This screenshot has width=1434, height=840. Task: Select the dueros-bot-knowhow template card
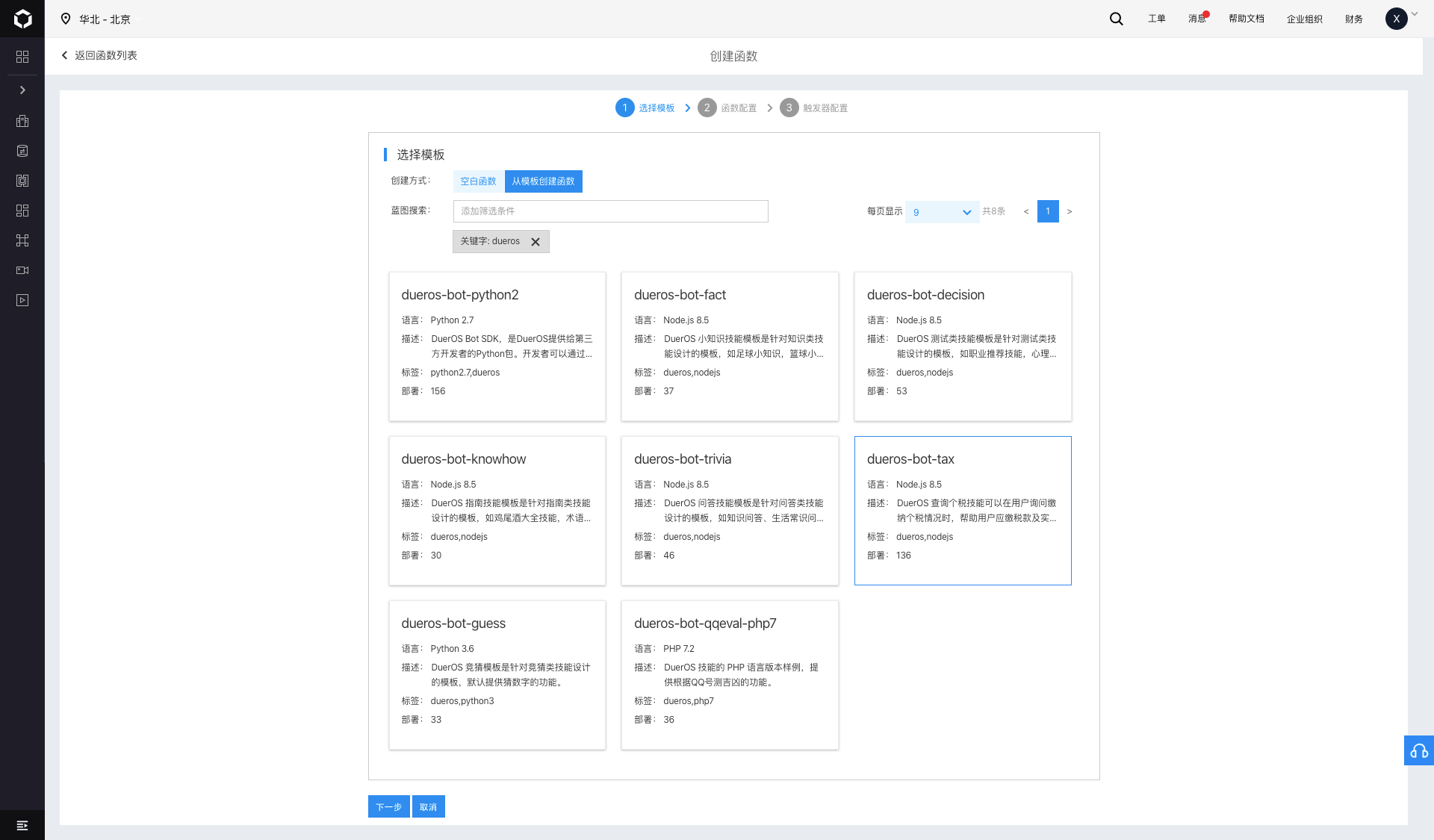click(x=497, y=511)
